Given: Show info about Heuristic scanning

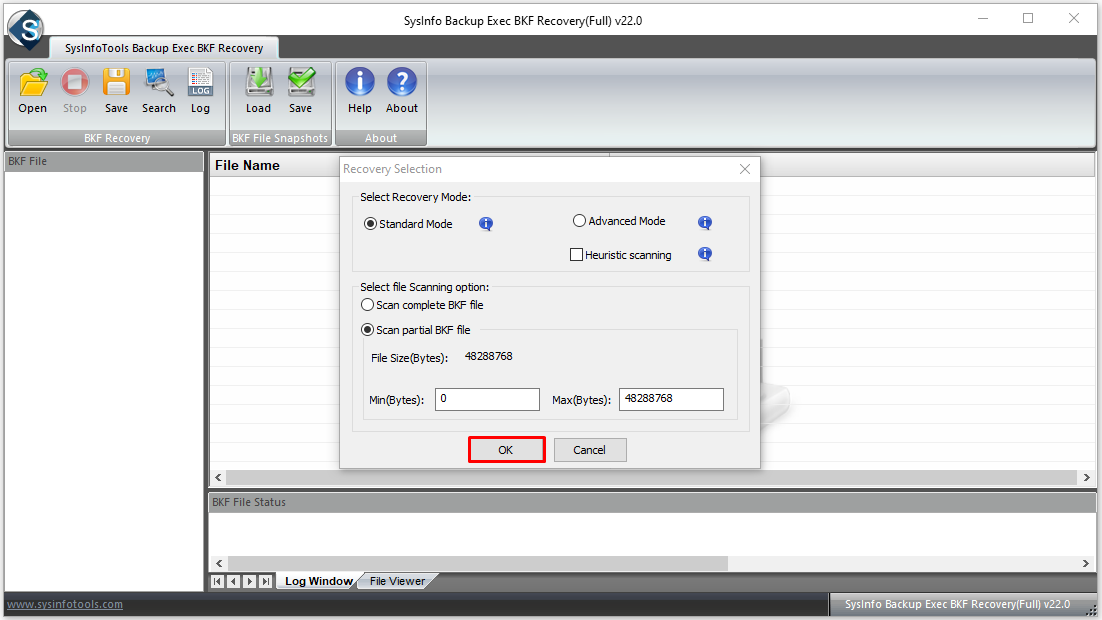Looking at the screenshot, I should coord(705,254).
